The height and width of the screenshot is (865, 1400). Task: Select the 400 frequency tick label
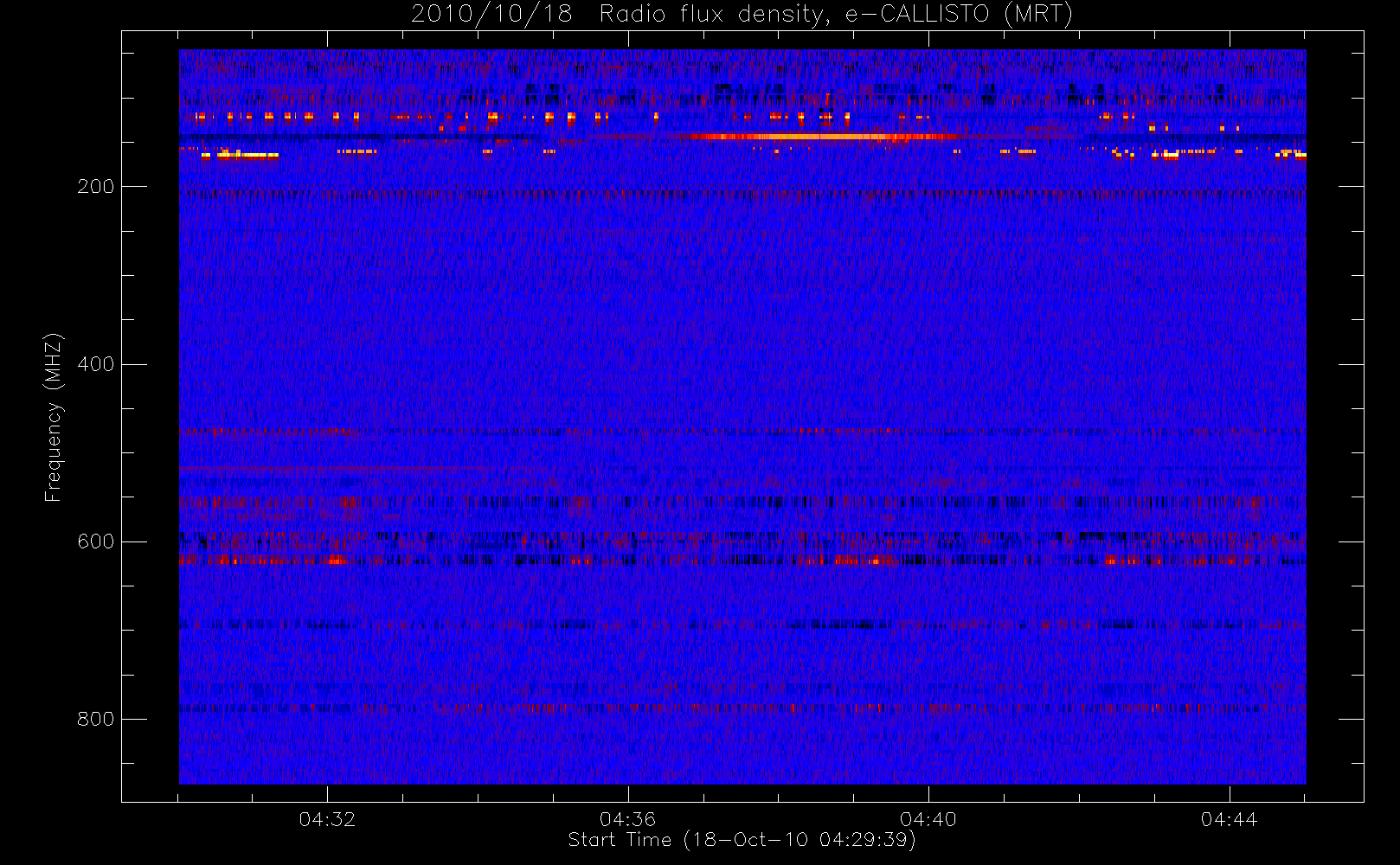tap(95, 364)
